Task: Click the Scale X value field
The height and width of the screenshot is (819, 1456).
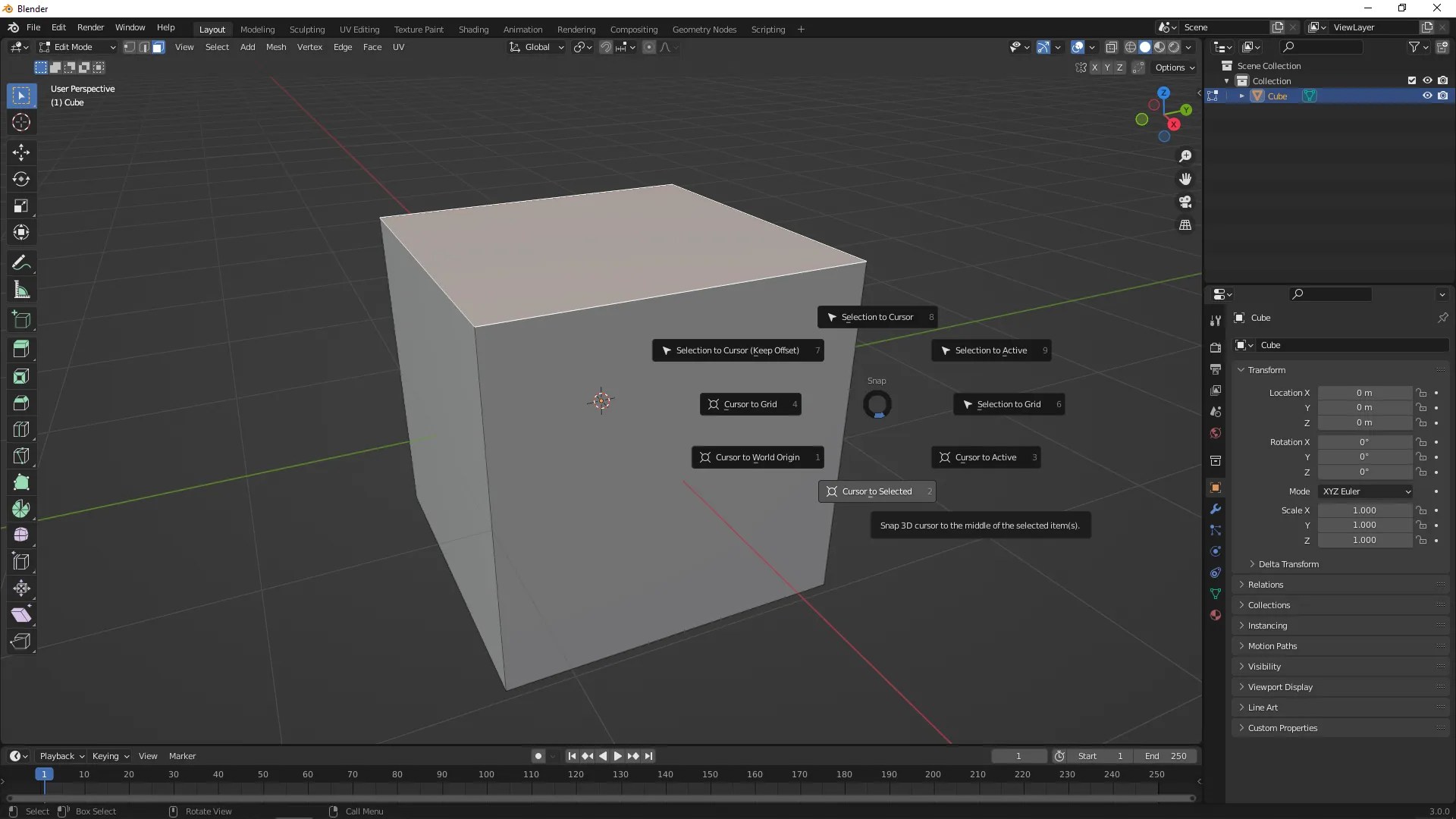Action: 1363,510
